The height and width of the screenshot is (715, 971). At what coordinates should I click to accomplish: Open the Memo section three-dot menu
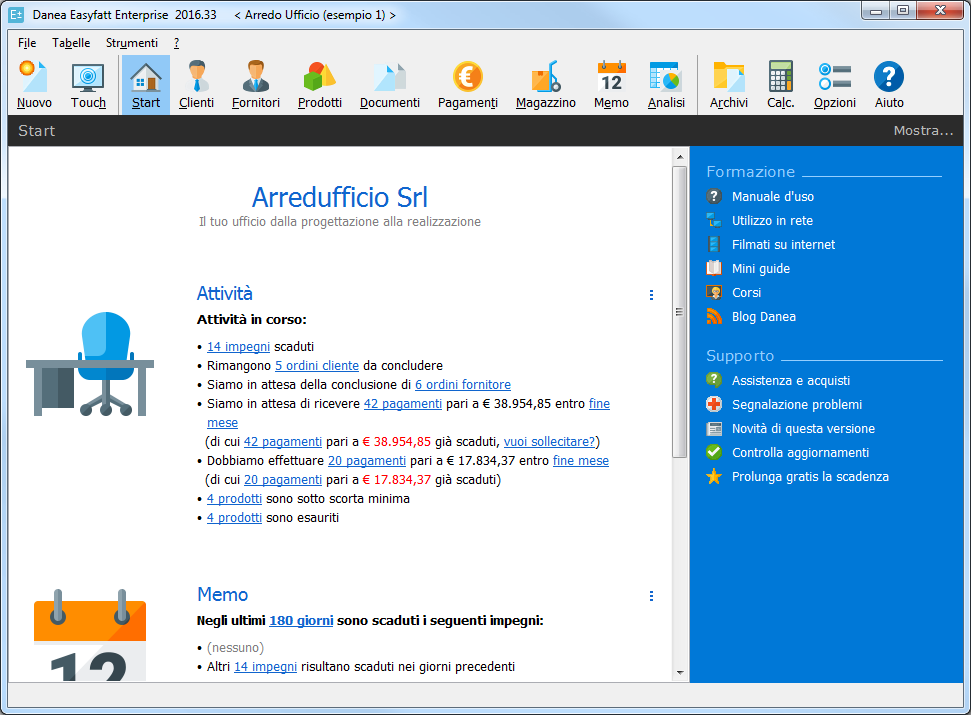coord(651,596)
